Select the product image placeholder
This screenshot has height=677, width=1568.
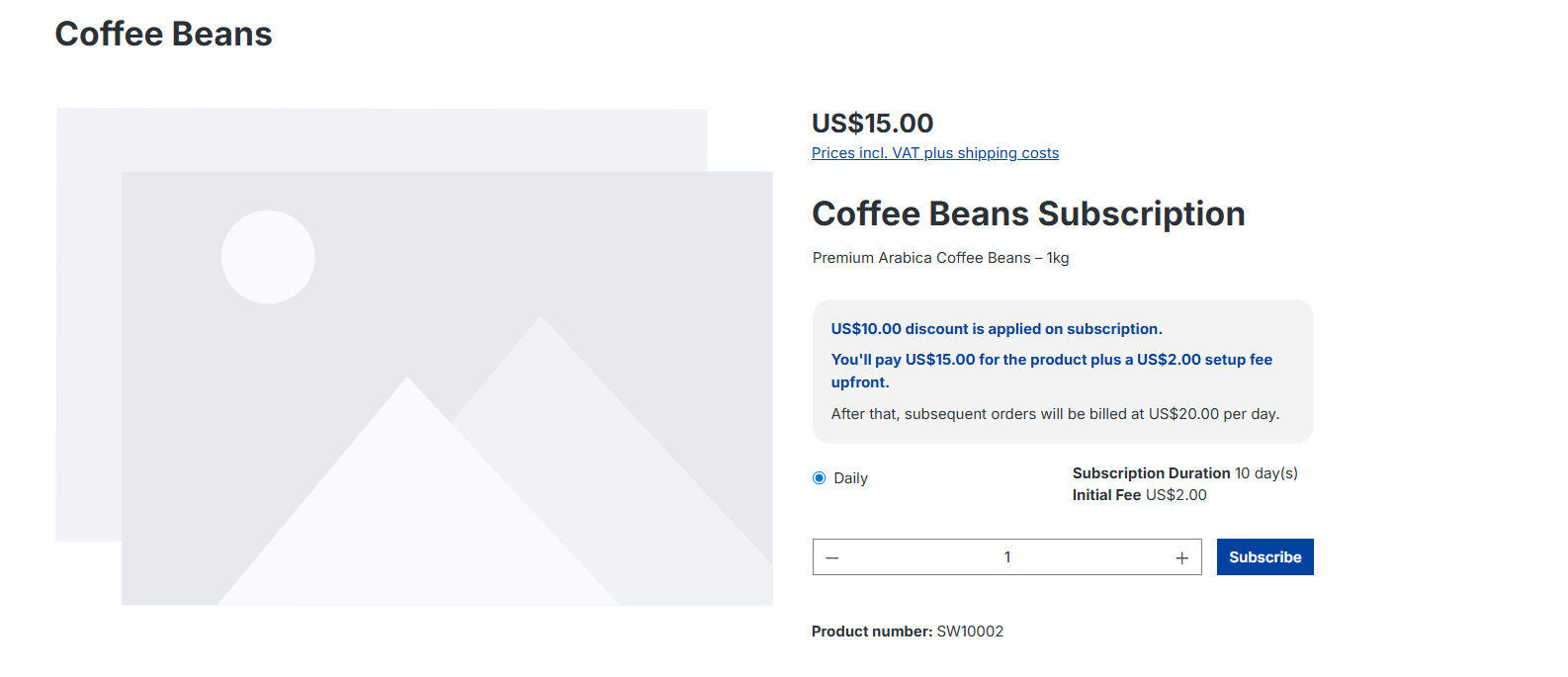pyautogui.click(x=447, y=387)
